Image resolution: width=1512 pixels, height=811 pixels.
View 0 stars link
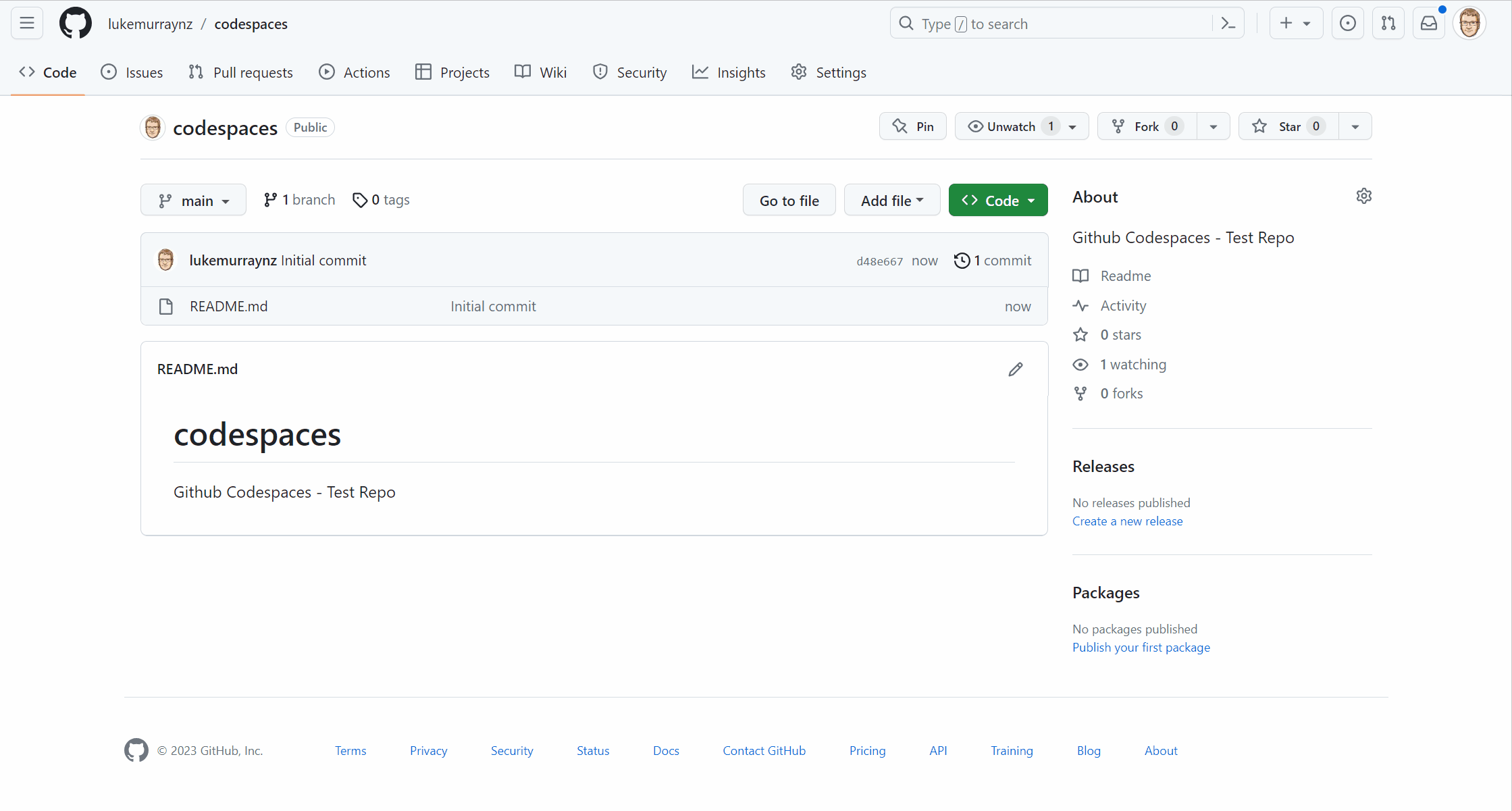click(x=1107, y=335)
